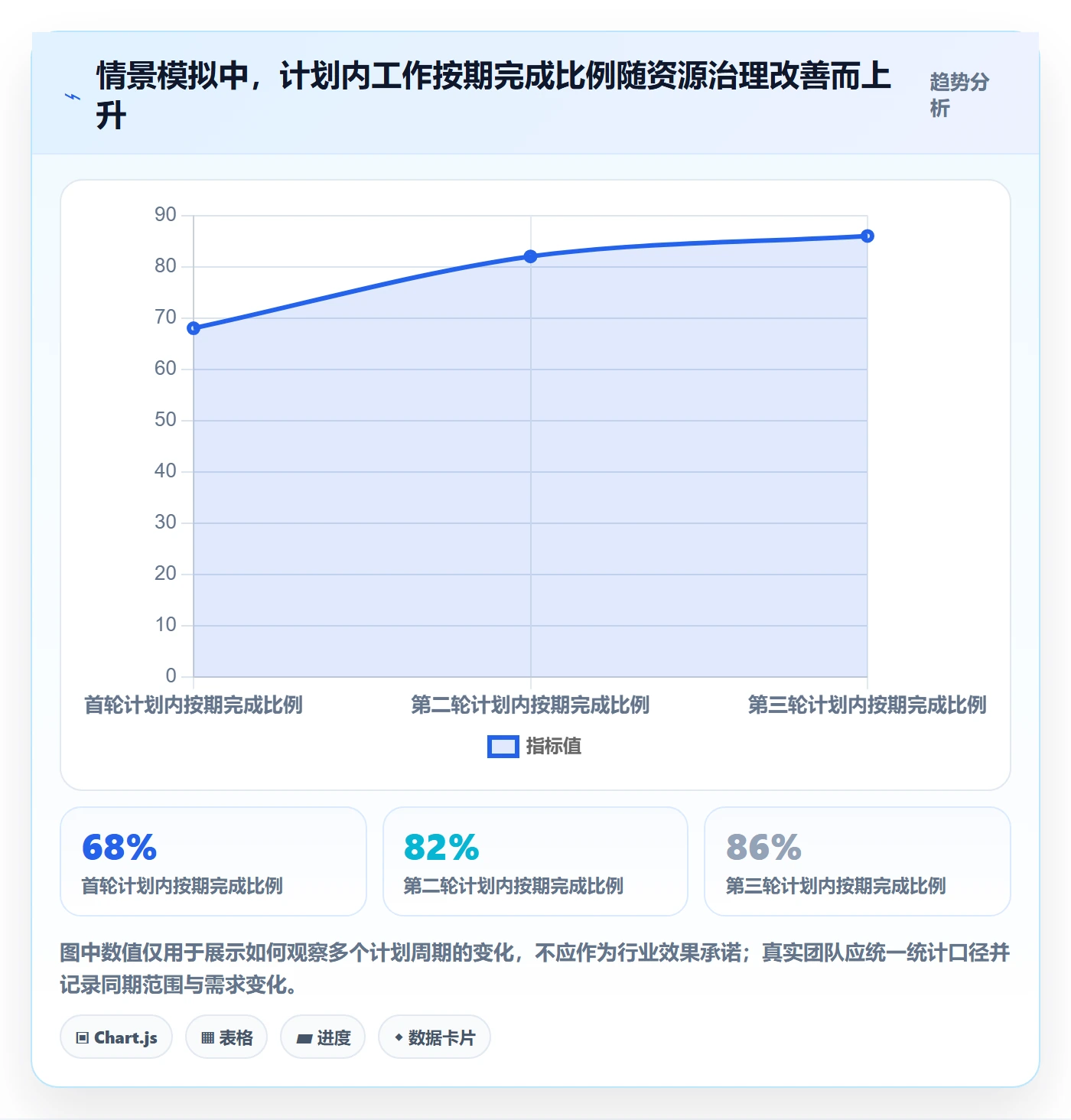1071x1120 pixels.
Task: Click the 82 data point on chart
Action: tap(530, 256)
